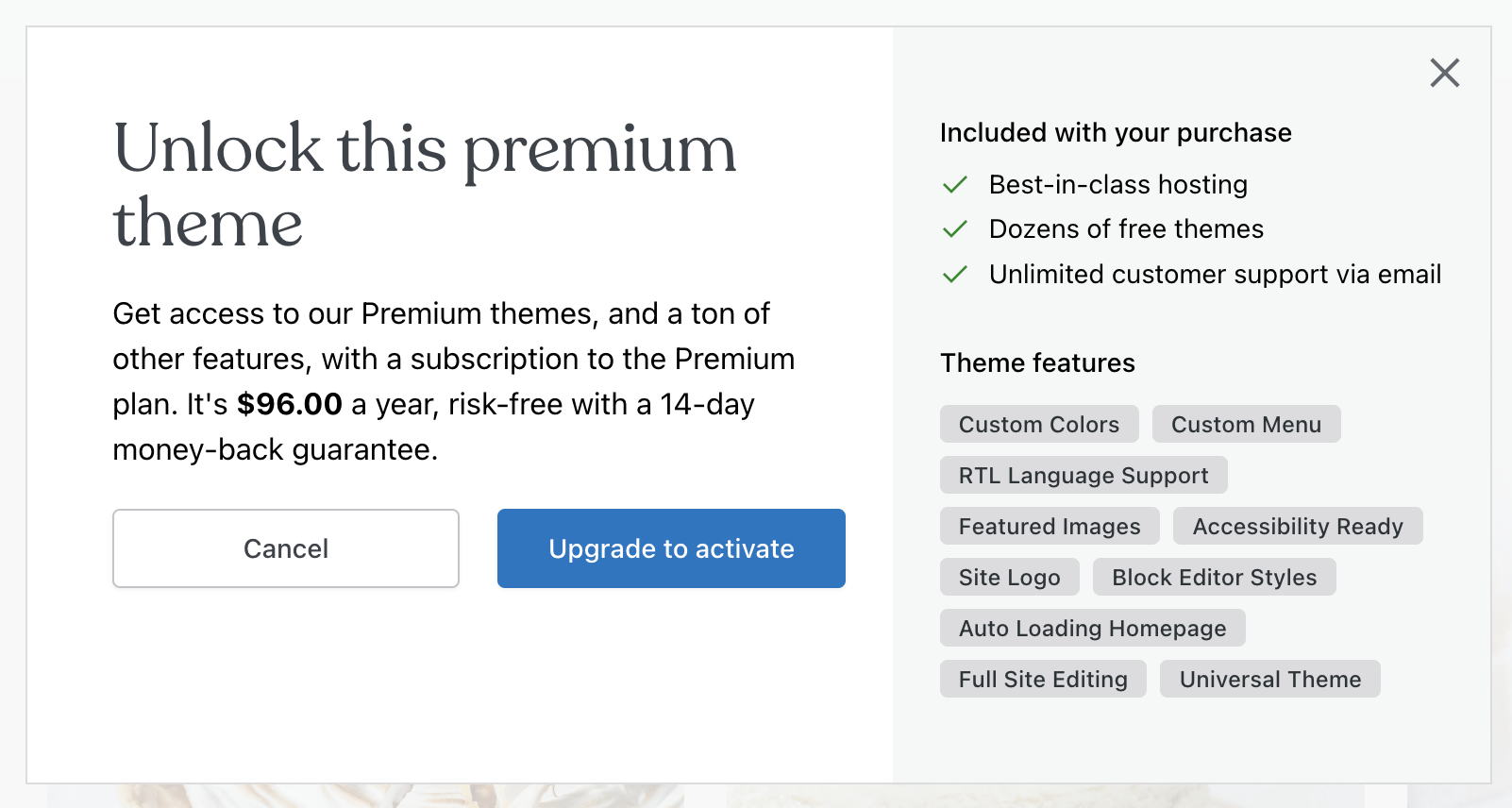Viewport: 1512px width, 808px height.
Task: Select the Featured Images tag
Action: coord(1049,526)
